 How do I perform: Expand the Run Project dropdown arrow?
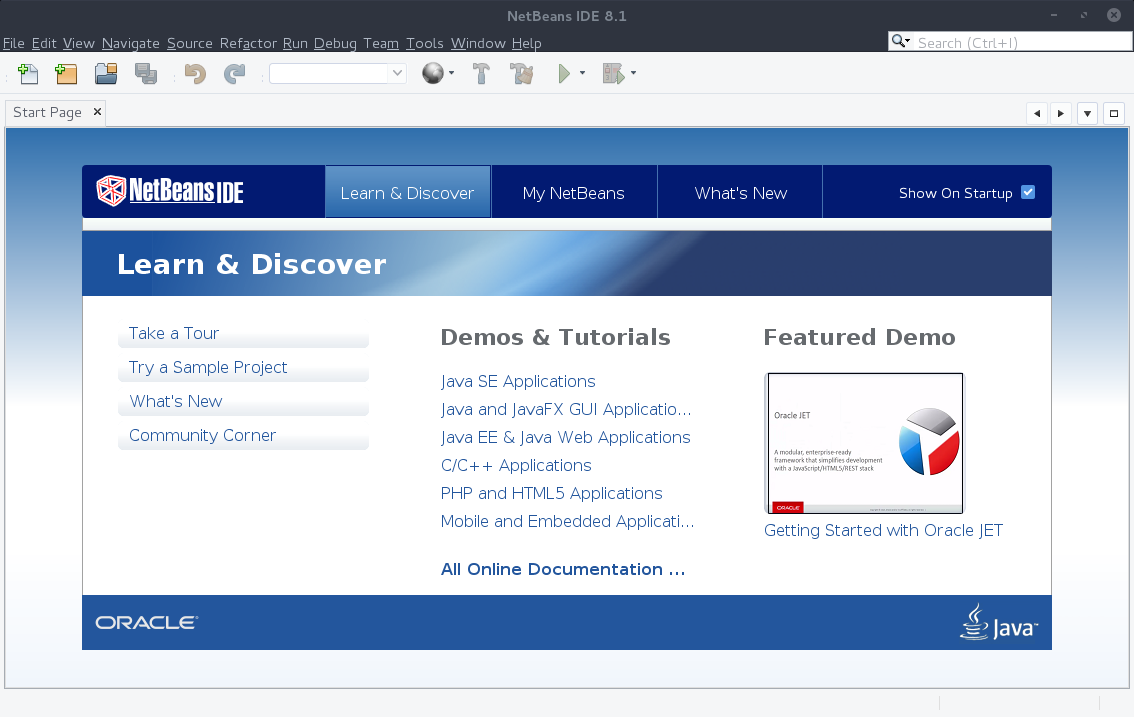click(582, 73)
